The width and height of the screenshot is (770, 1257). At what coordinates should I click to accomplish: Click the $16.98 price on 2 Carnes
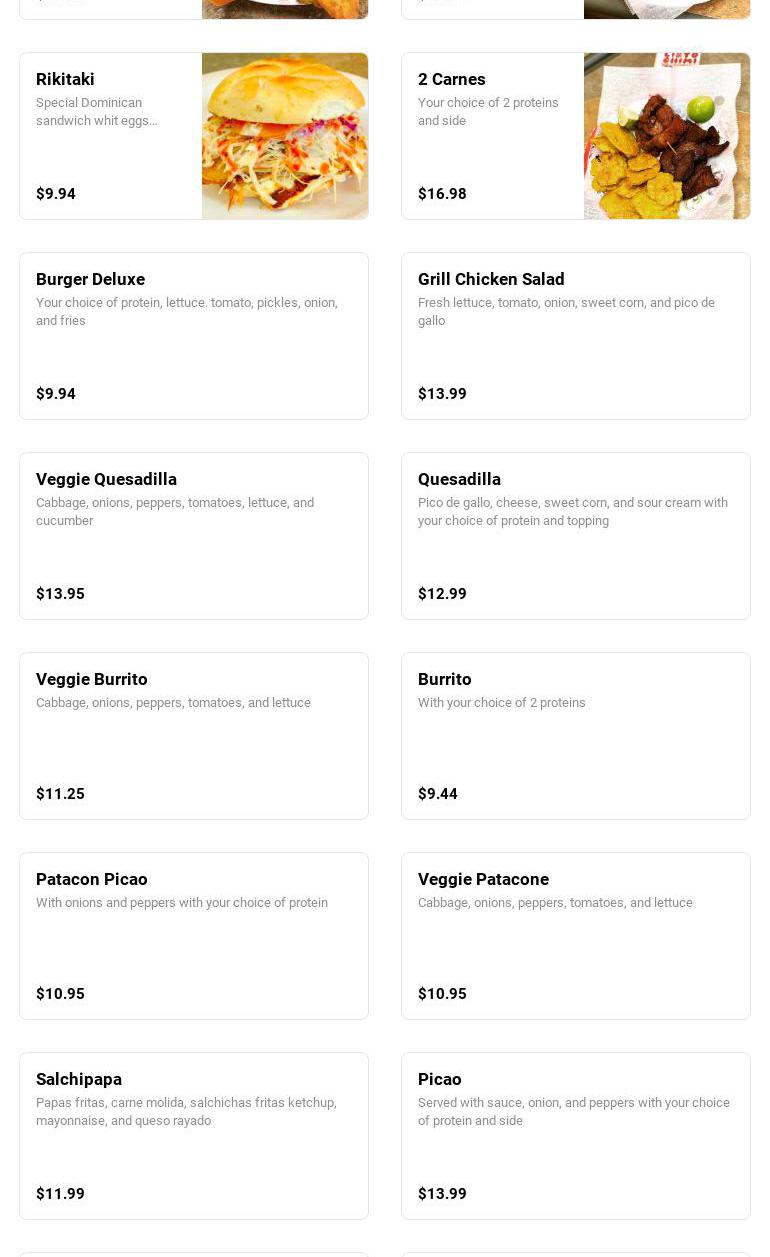[x=442, y=194]
